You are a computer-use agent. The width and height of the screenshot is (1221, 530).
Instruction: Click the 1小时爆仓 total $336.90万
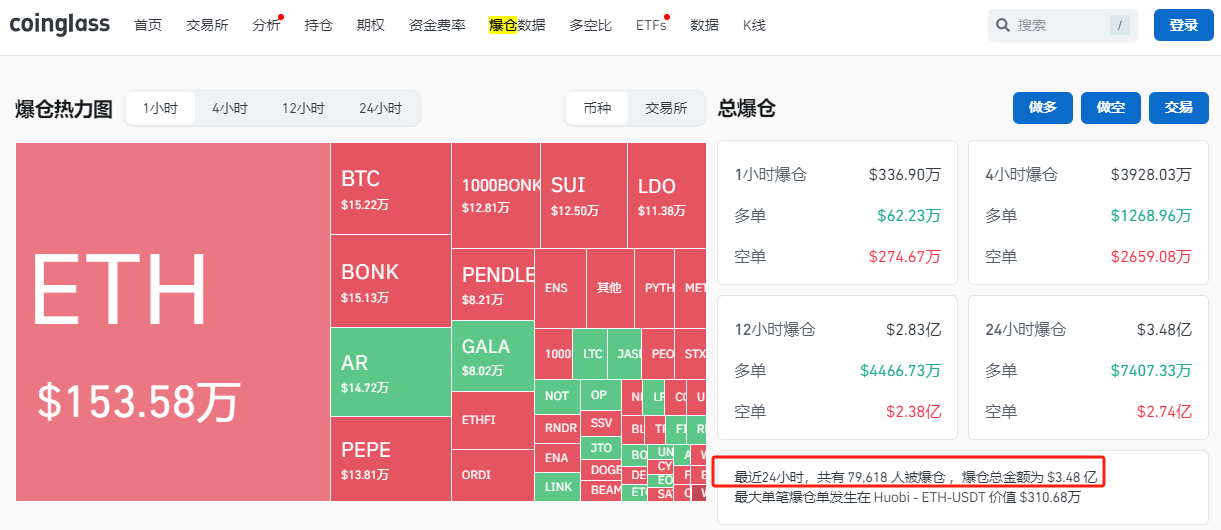coord(905,175)
